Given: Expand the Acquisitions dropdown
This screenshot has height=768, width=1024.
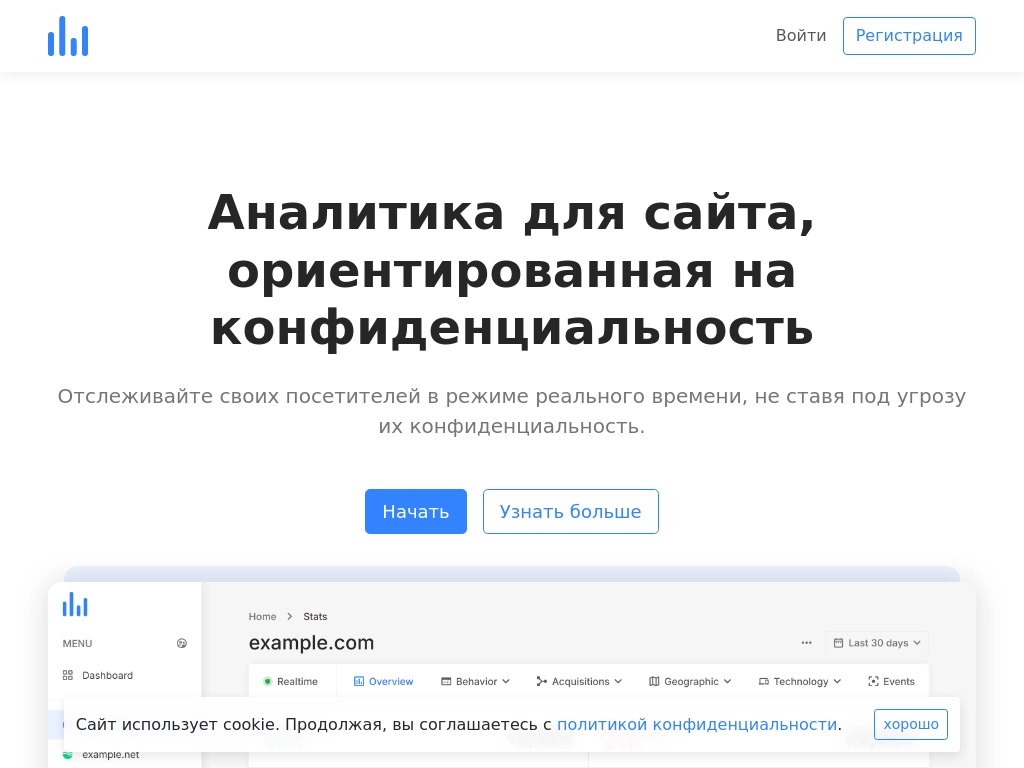Looking at the screenshot, I should pos(617,681).
